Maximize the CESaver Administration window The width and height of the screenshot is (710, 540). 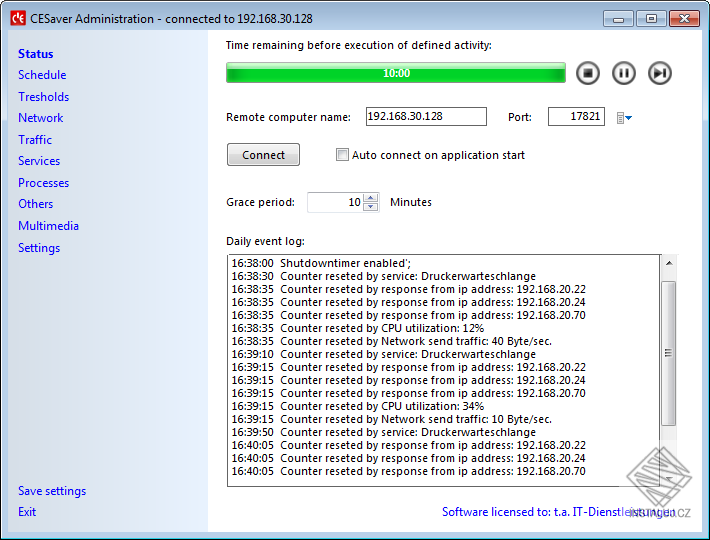(651, 19)
